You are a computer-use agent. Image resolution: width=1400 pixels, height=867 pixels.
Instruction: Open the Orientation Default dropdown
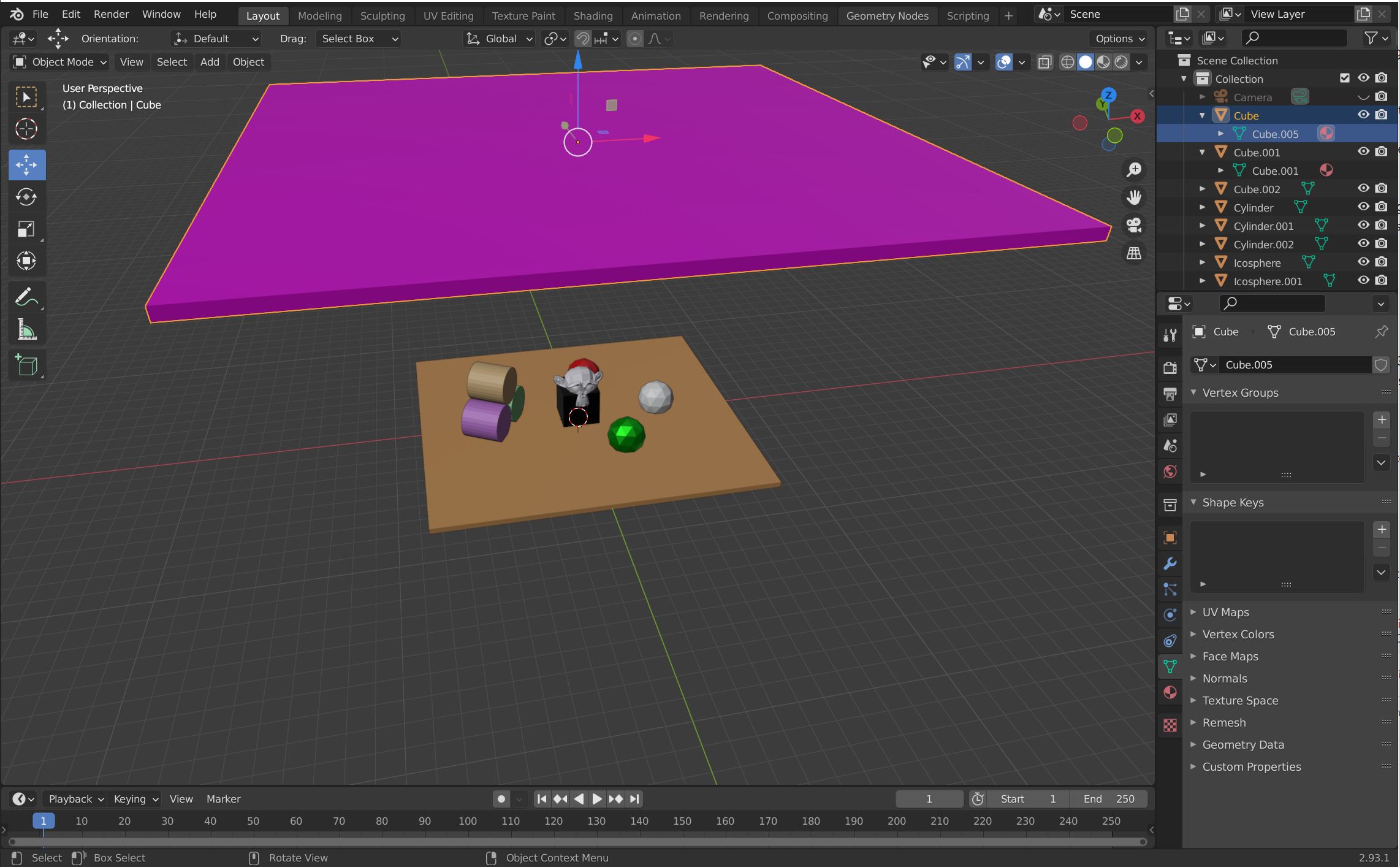[216, 39]
